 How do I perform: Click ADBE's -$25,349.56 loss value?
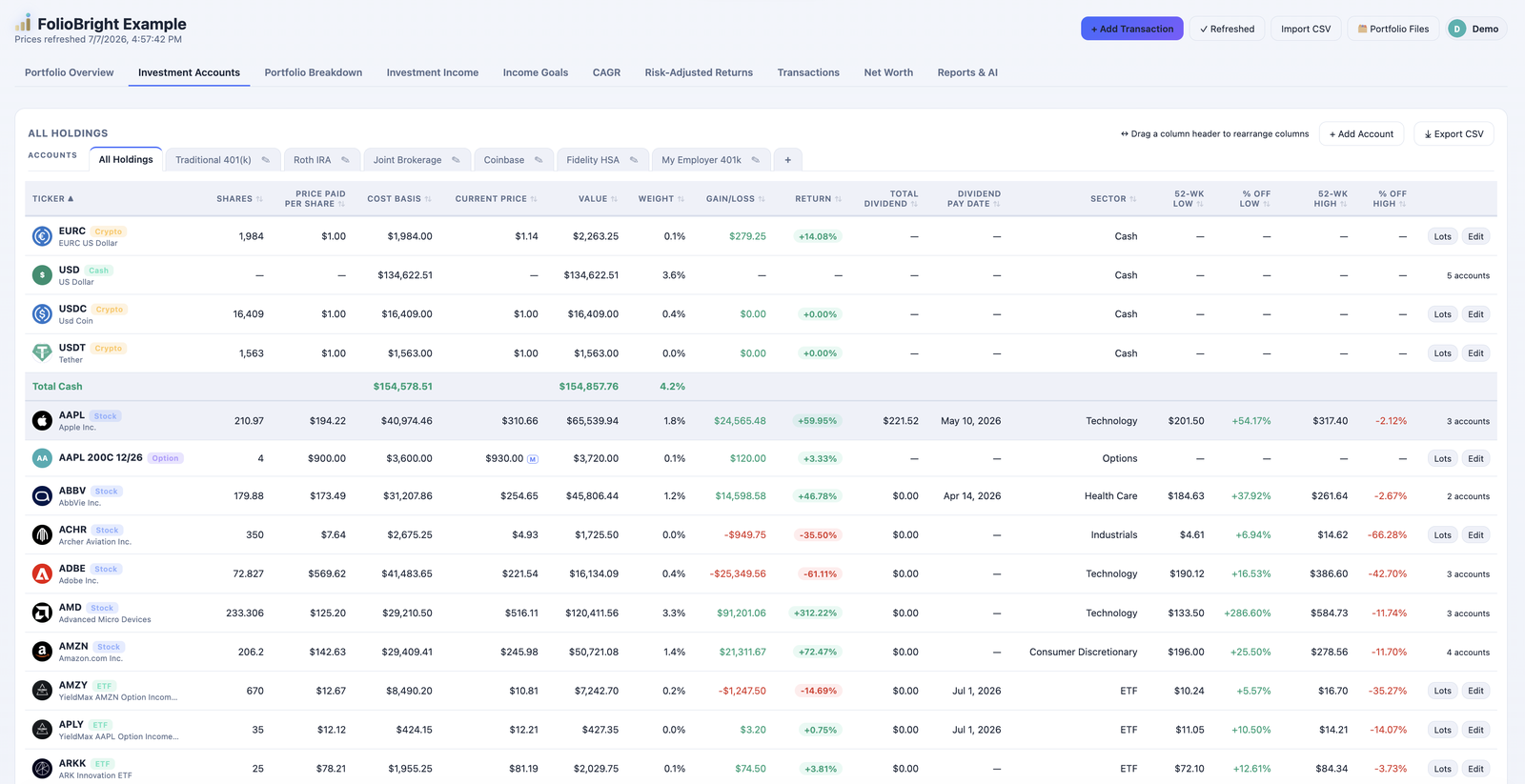click(738, 574)
